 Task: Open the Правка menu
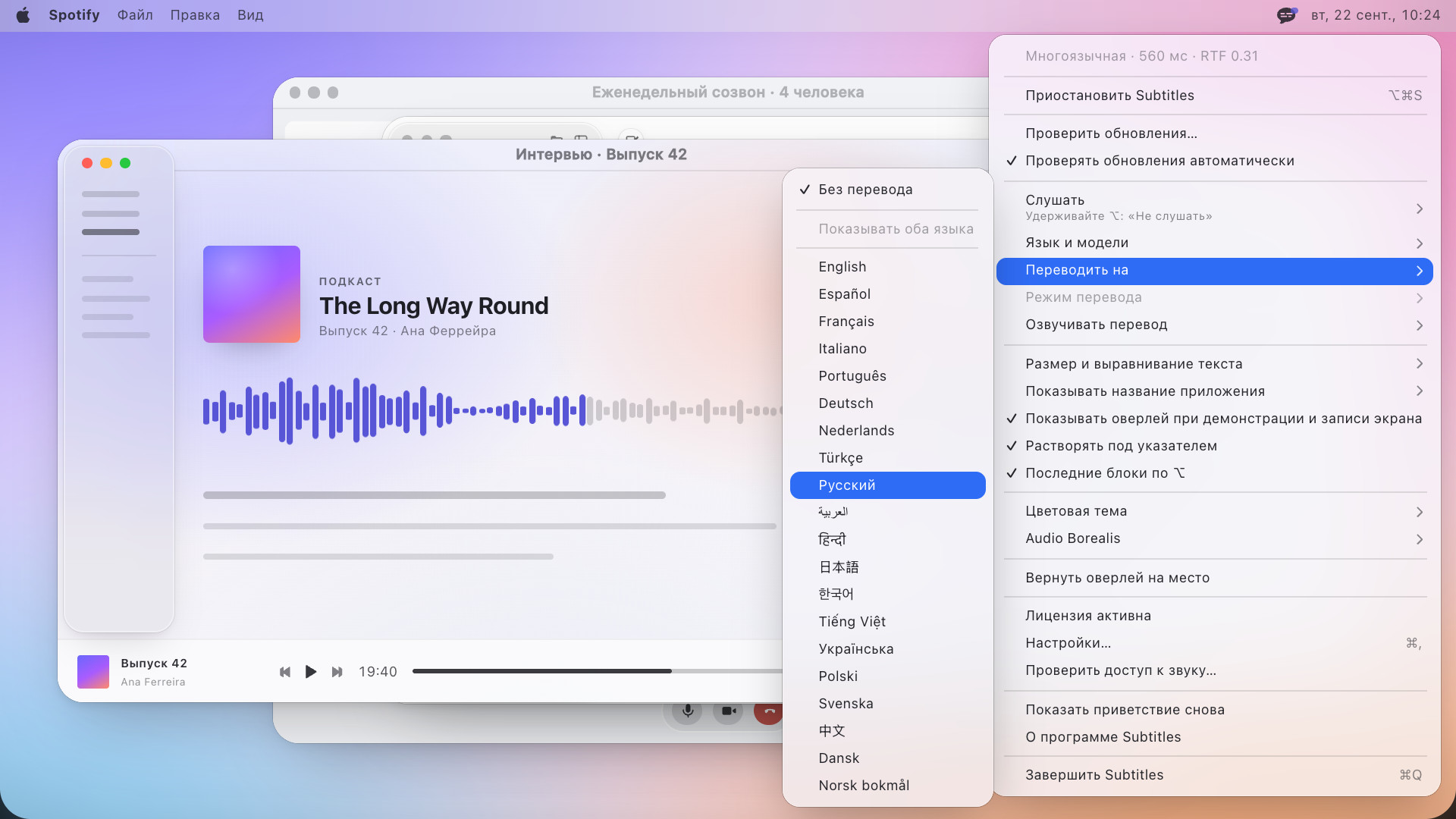point(195,15)
